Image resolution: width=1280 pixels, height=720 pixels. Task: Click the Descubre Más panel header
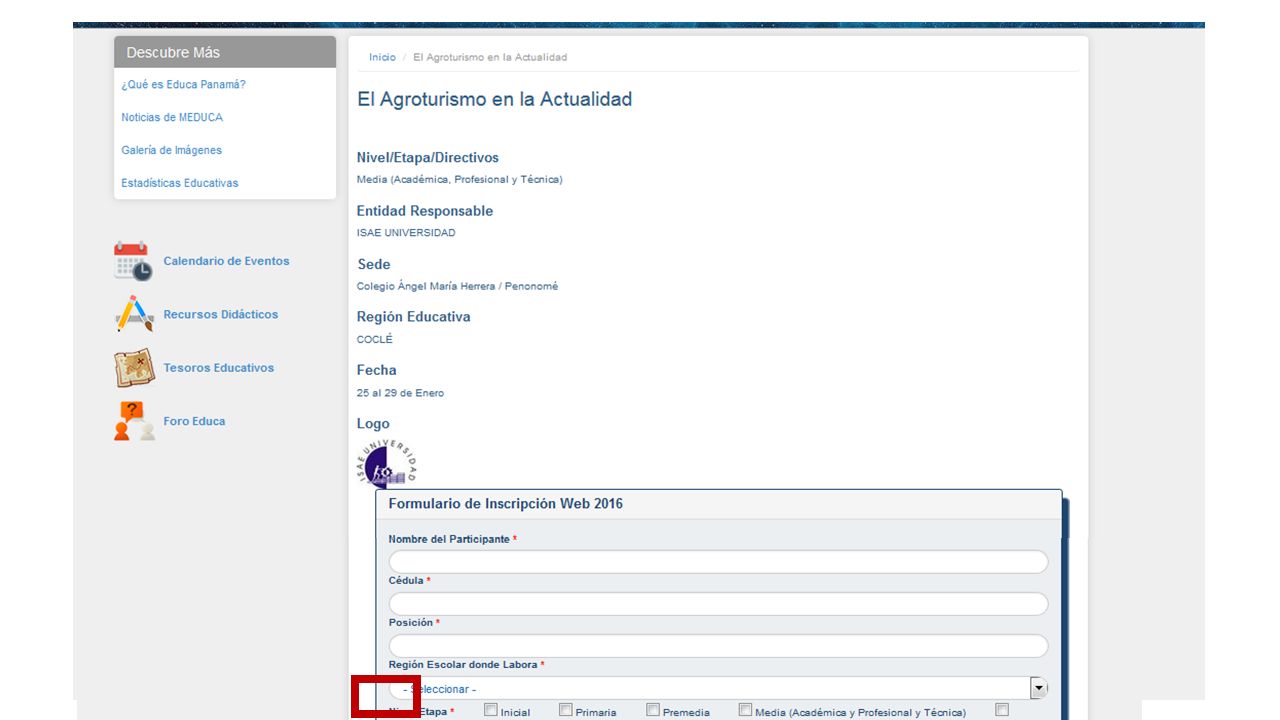pyautogui.click(x=225, y=52)
